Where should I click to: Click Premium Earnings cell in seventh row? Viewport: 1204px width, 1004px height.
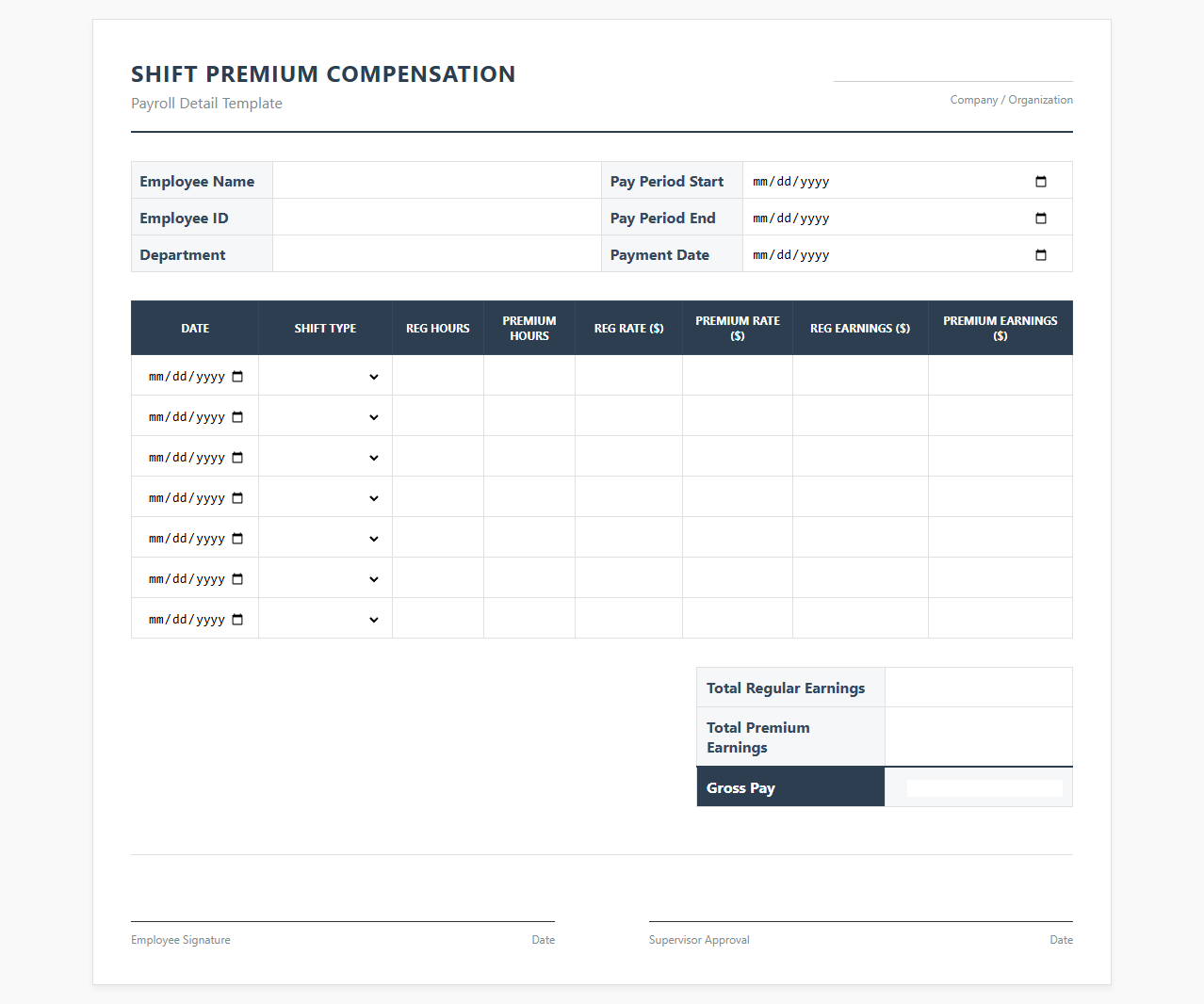pyautogui.click(x=1001, y=619)
